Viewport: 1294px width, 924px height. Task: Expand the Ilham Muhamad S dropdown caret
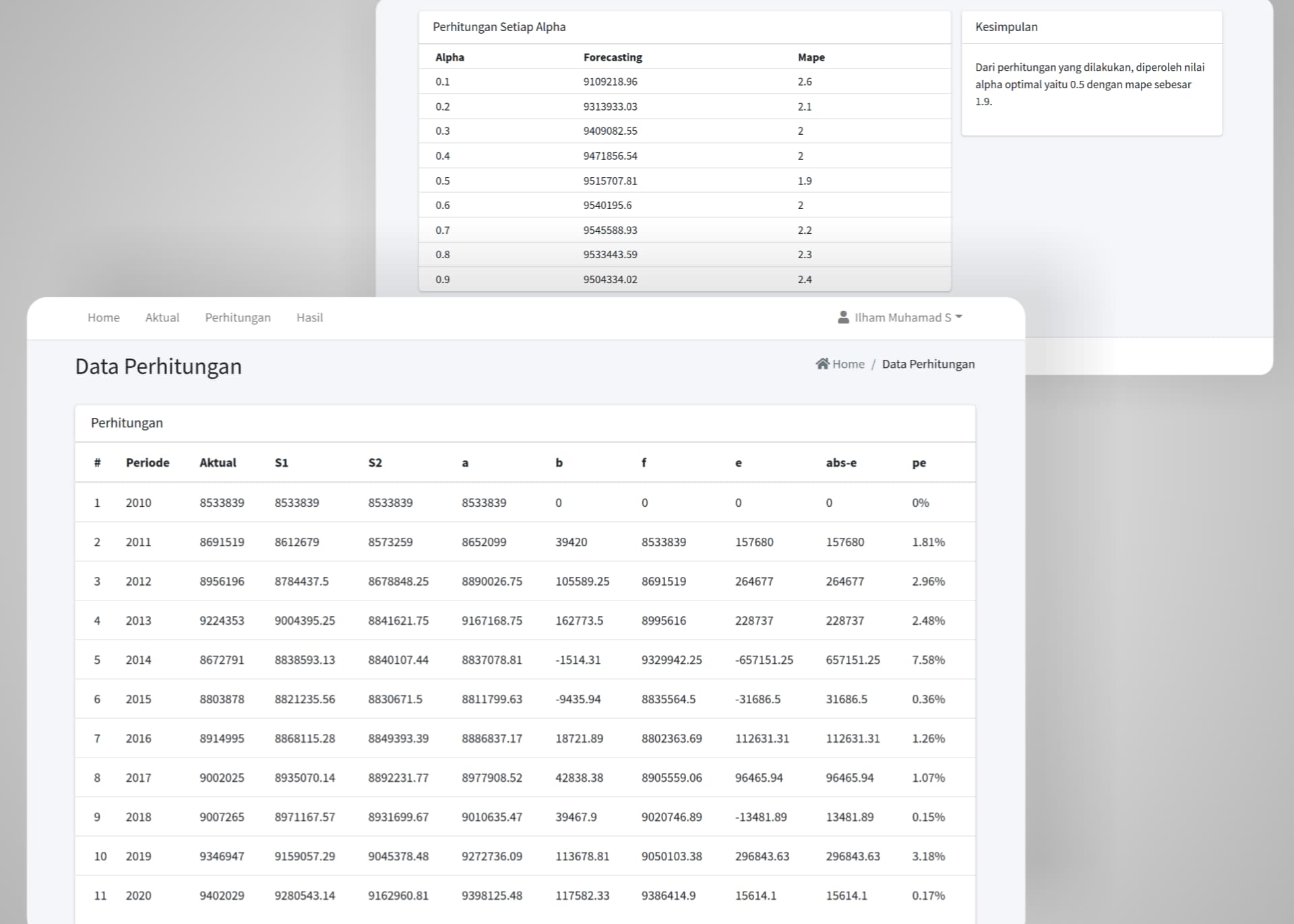tap(959, 317)
